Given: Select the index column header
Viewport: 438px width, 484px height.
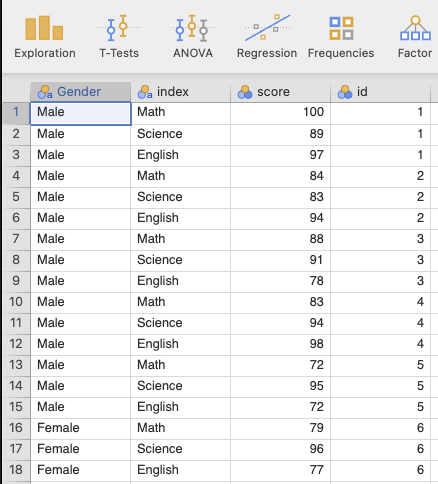Looking at the screenshot, I should pos(180,92).
